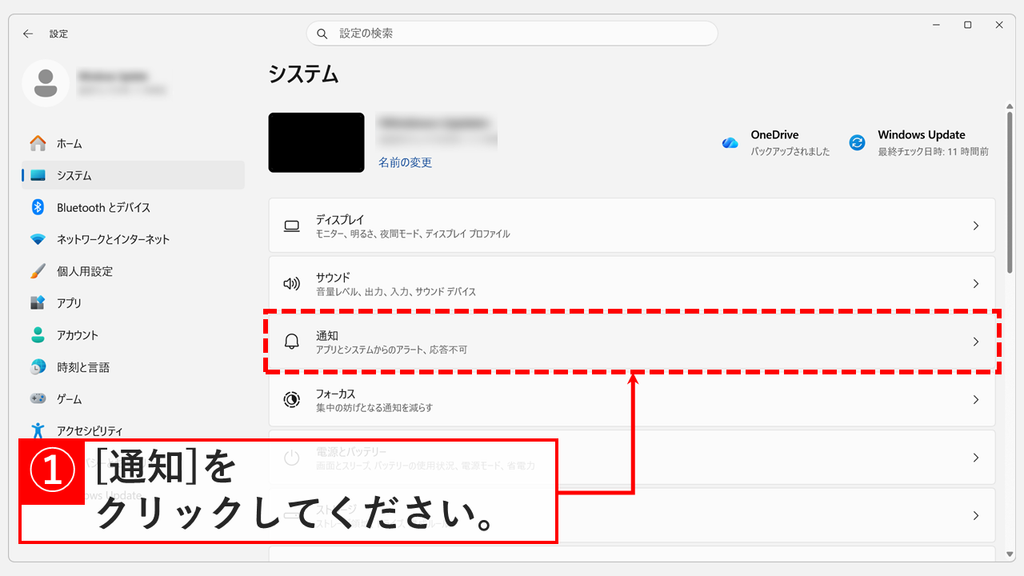Screen dimensions: 1024x576
Task: Open アプリ in the sidebar
Action: coord(133,303)
